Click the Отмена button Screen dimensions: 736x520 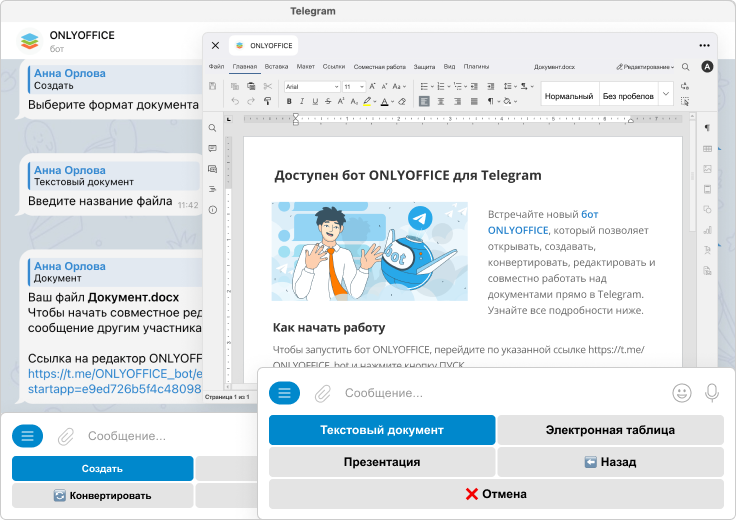point(496,494)
